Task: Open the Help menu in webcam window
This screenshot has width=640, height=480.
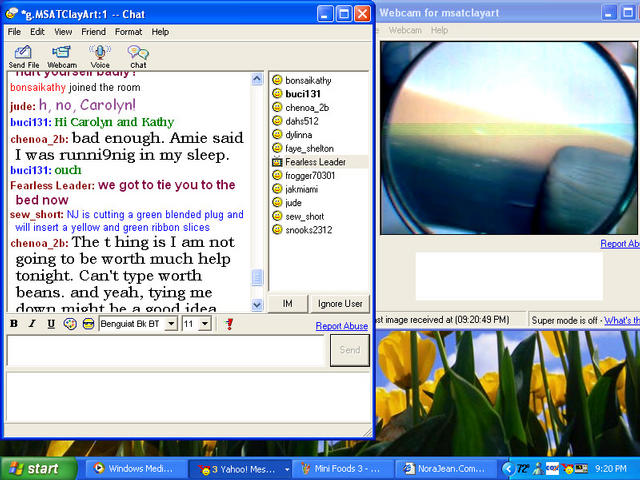Action: coord(439,30)
